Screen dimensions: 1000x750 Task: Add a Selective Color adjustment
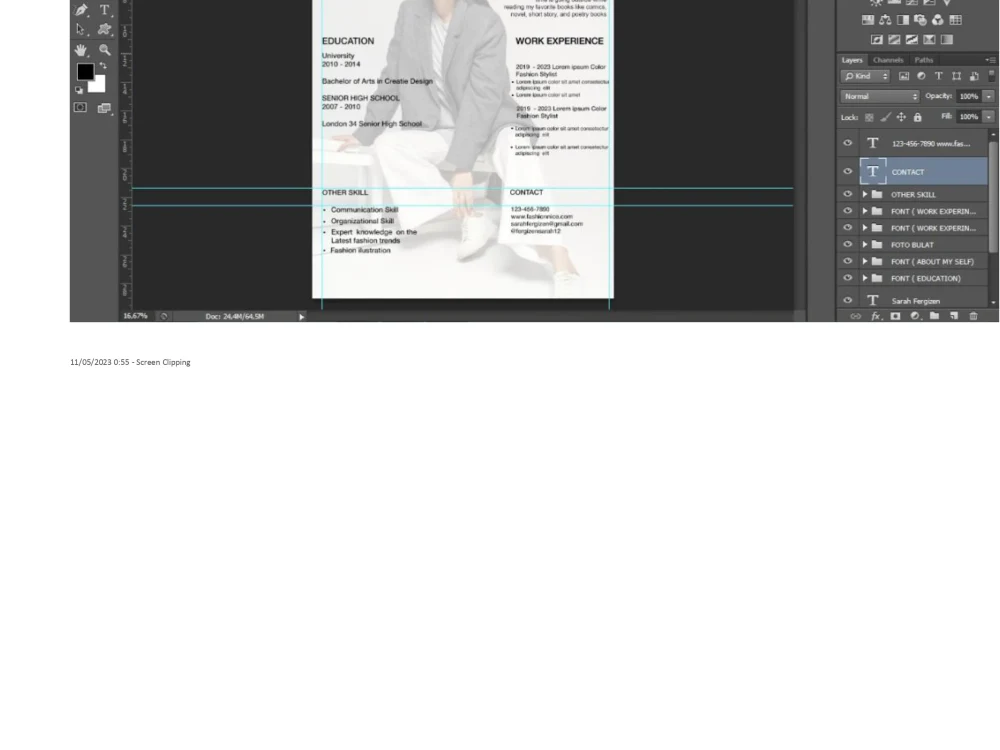(929, 40)
